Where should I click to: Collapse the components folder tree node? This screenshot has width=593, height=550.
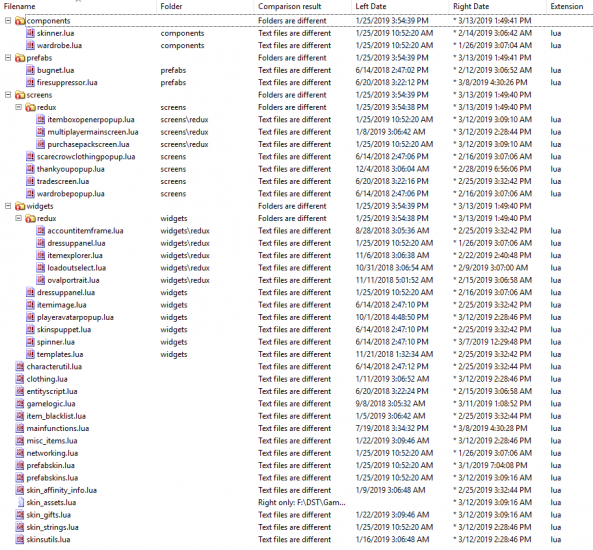pyautogui.click(x=8, y=21)
